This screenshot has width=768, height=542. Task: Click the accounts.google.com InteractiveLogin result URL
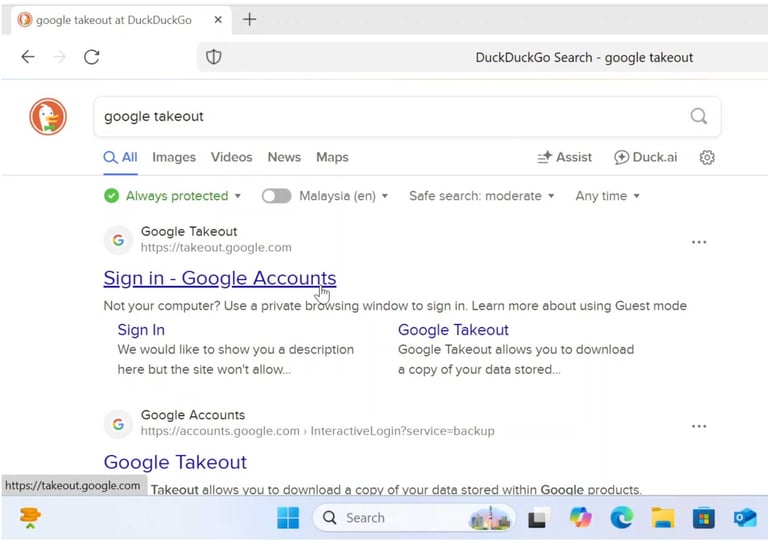pos(317,431)
